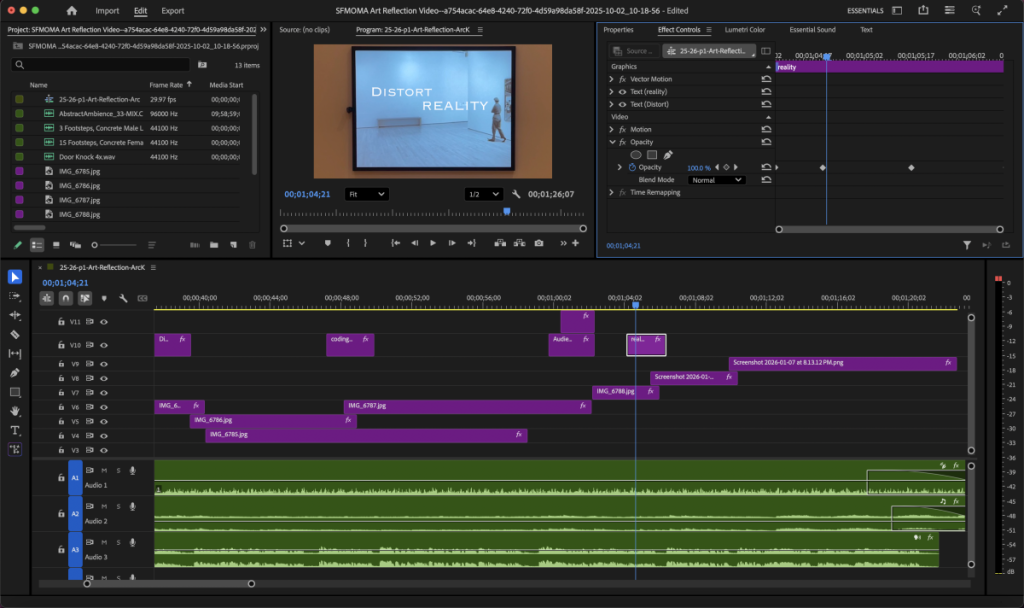
Task: Click the Home icon in header
Action: pos(72,10)
